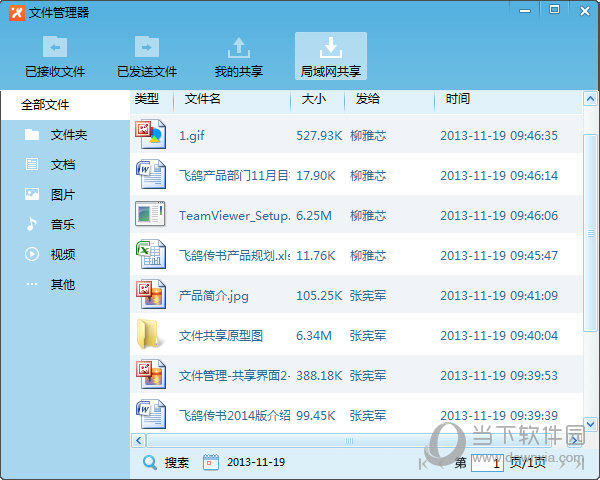Click the folder icon of 文件共享原型图
Viewport: 600px width, 480px height.
point(148,334)
